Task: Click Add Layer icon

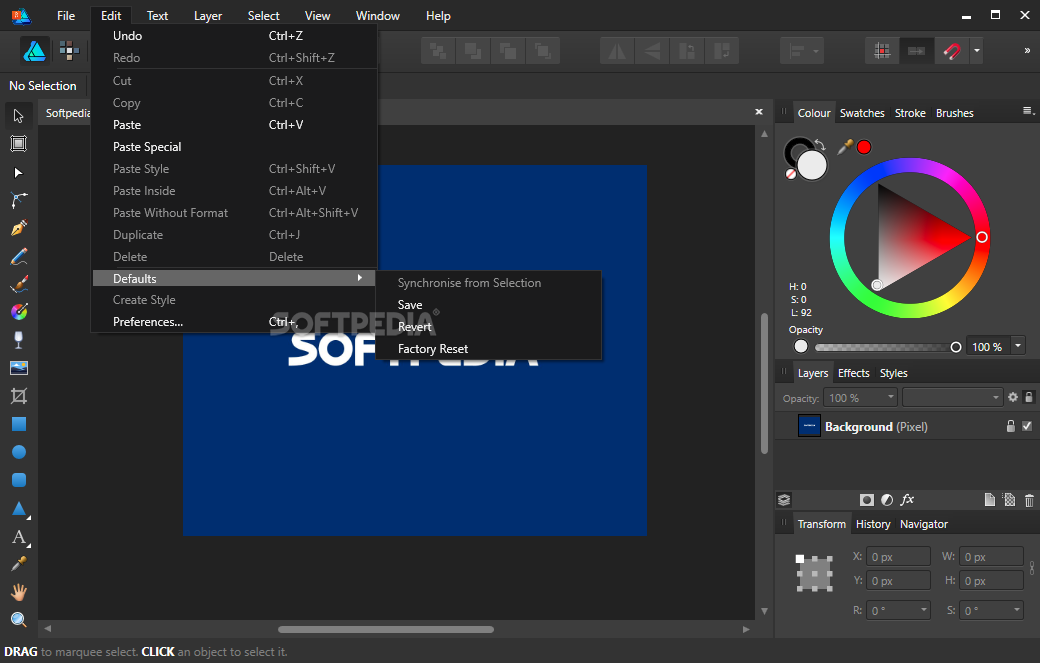Action: point(990,500)
